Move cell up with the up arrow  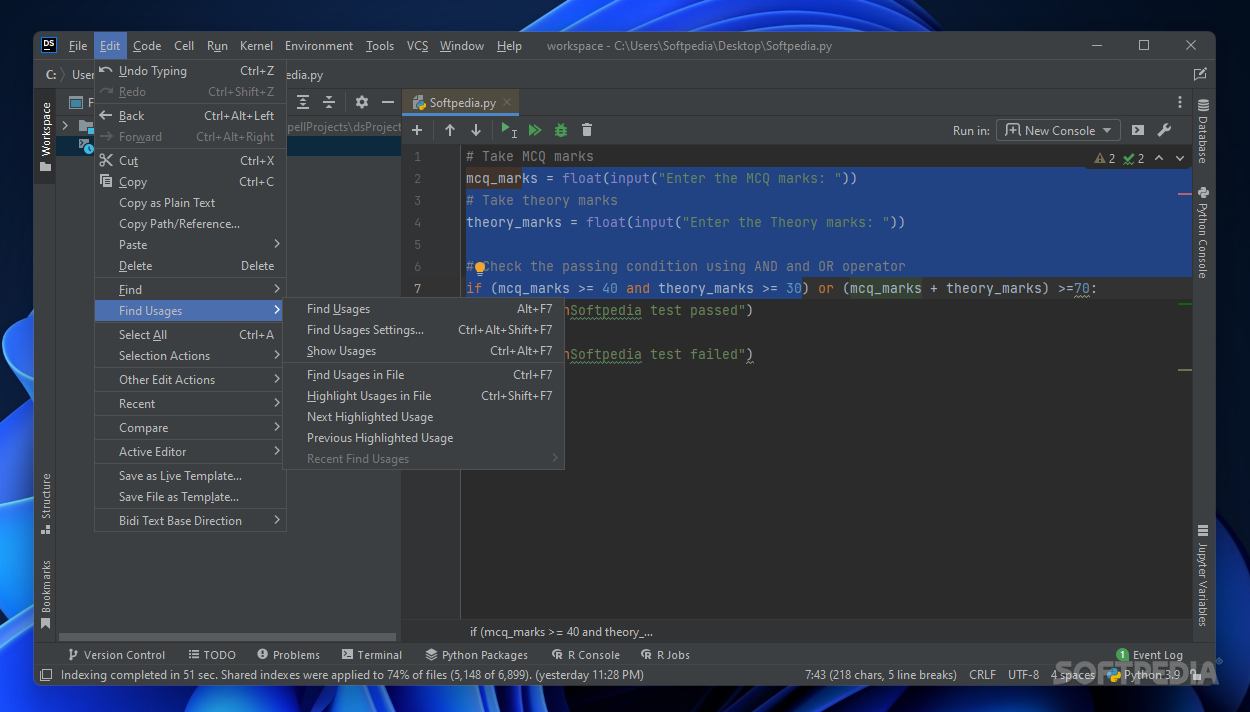450,131
